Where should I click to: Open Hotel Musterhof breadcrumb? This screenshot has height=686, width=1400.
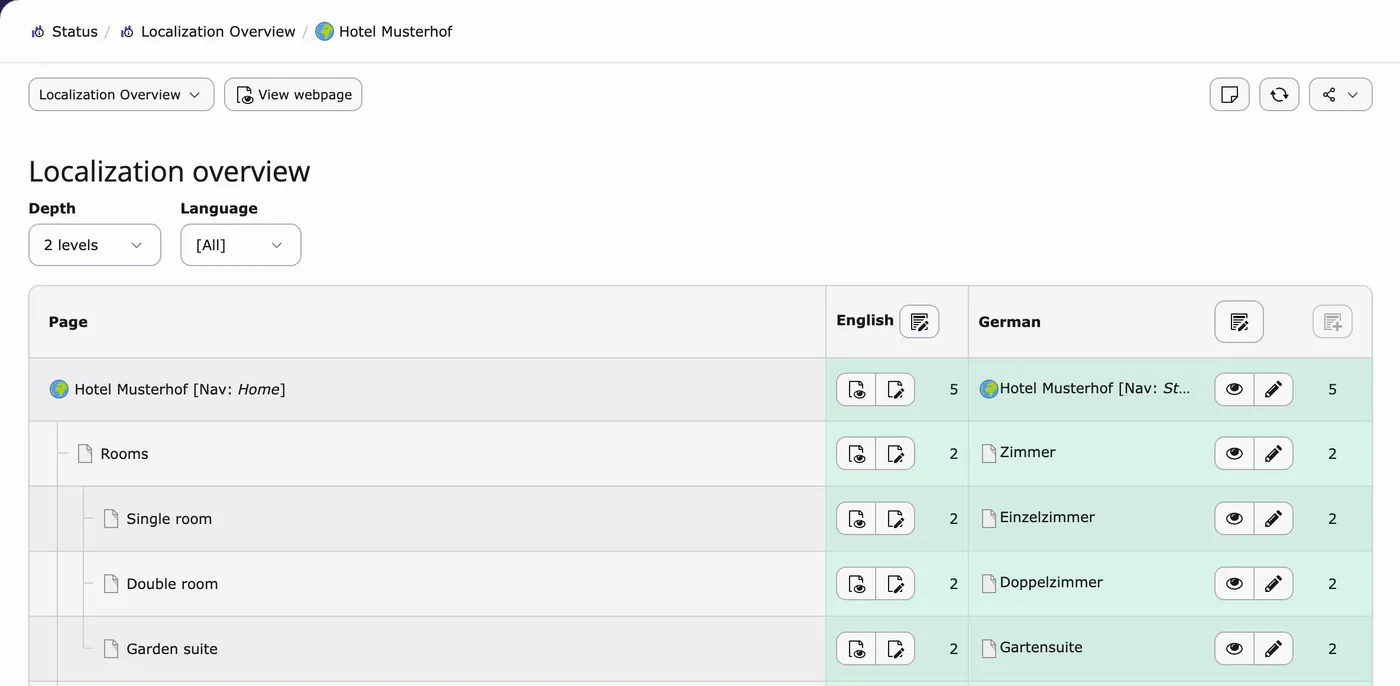tap(384, 32)
